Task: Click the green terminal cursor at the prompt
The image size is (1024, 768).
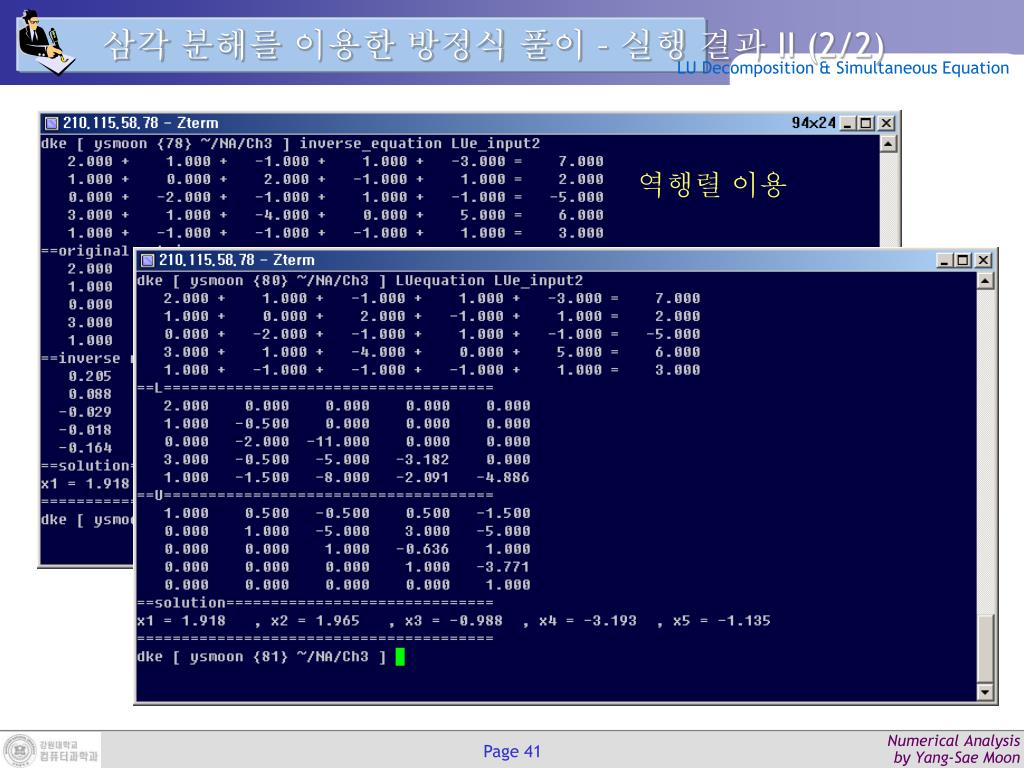Action: tap(400, 656)
